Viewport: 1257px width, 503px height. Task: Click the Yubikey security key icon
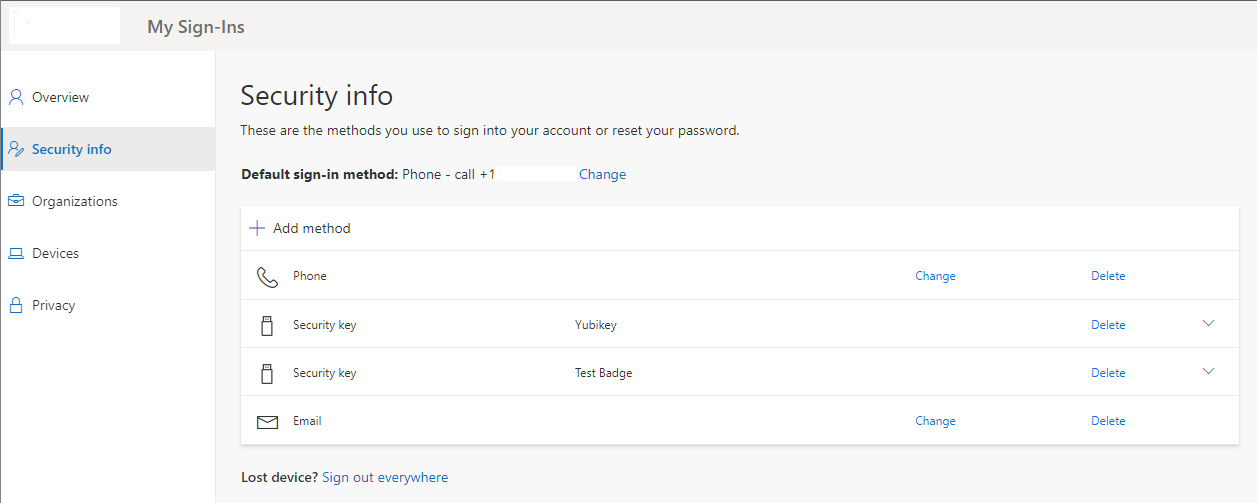pyautogui.click(x=267, y=325)
